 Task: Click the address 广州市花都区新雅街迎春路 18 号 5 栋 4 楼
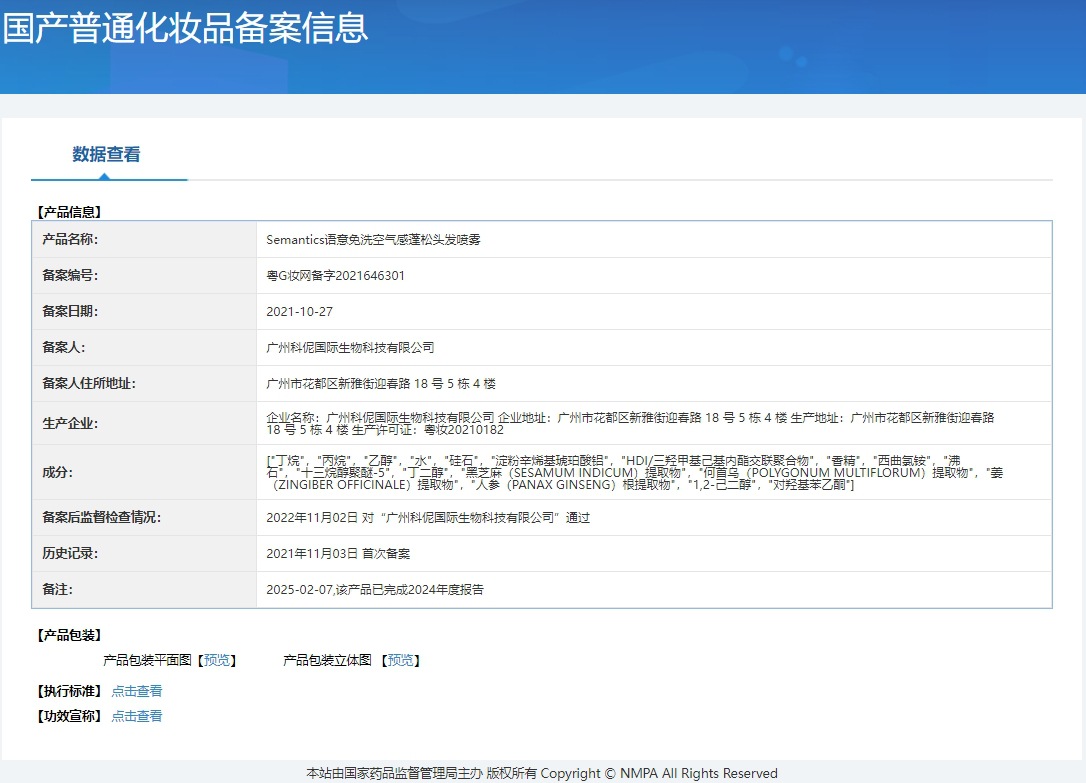point(381,384)
